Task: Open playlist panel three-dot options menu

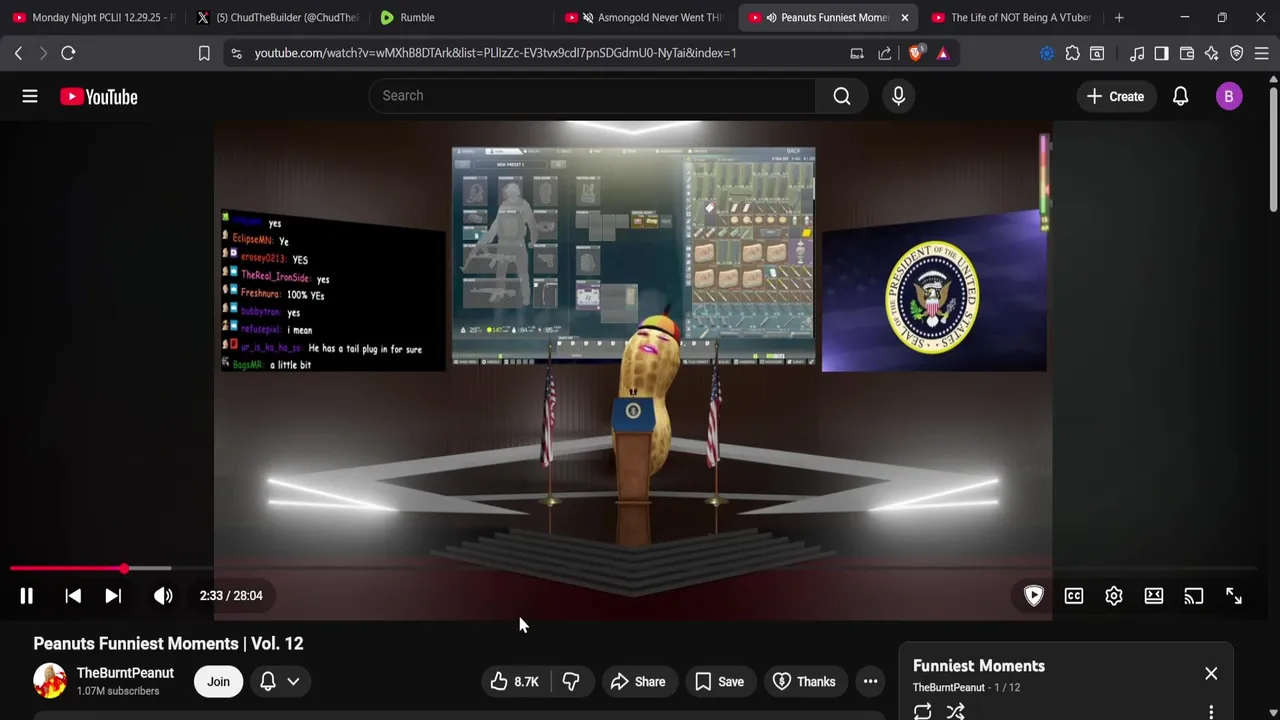Action: point(1211,712)
